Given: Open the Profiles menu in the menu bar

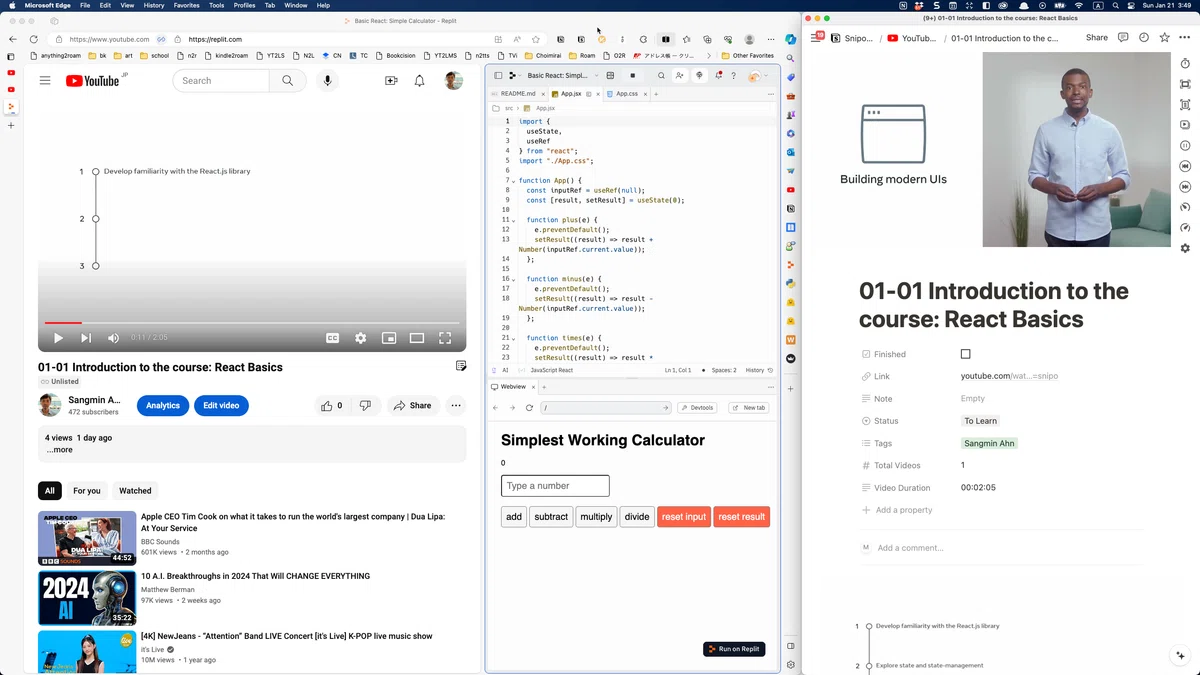Looking at the screenshot, I should (x=244, y=5).
